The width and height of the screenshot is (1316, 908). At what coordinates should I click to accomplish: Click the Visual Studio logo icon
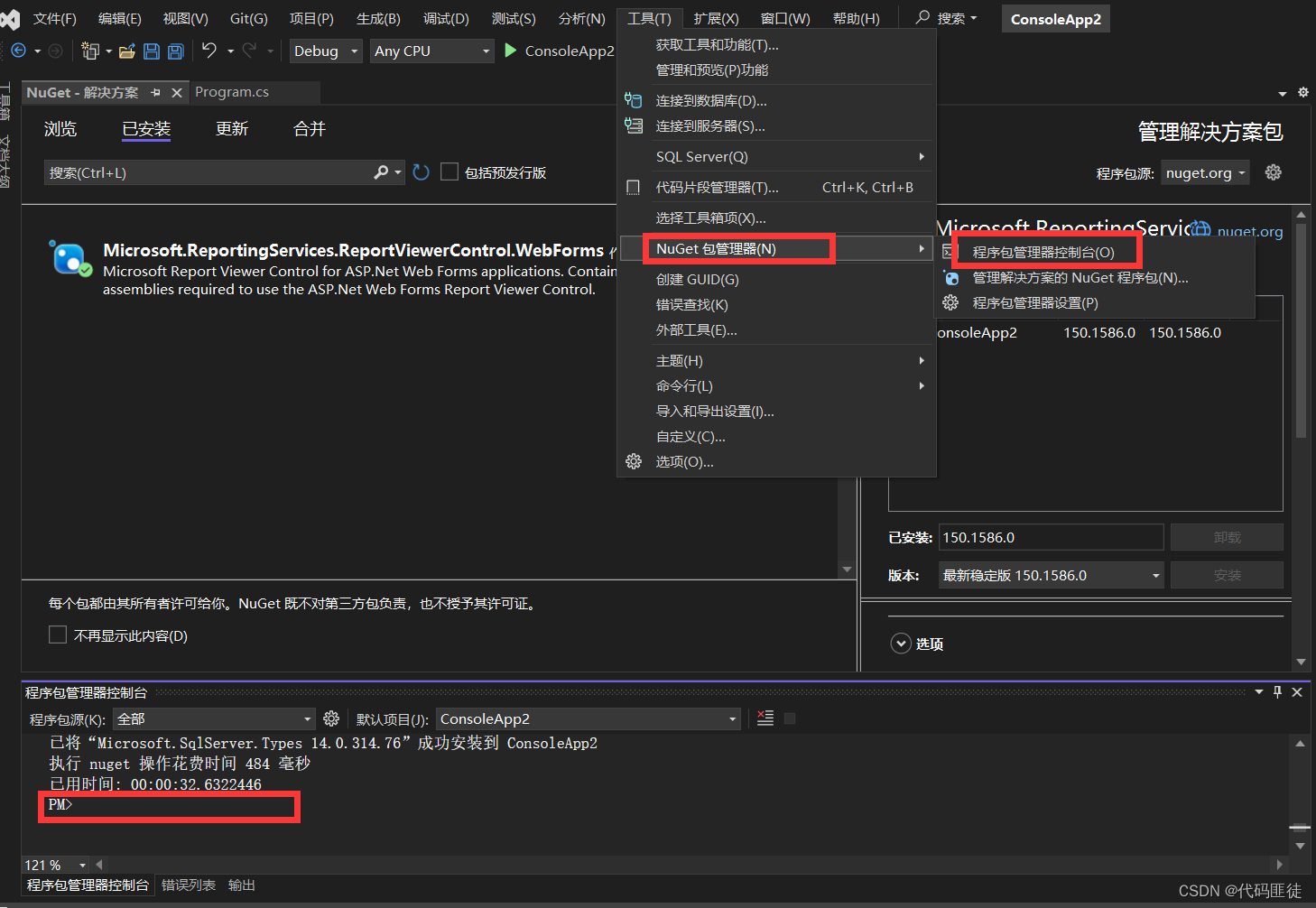click(x=10, y=19)
